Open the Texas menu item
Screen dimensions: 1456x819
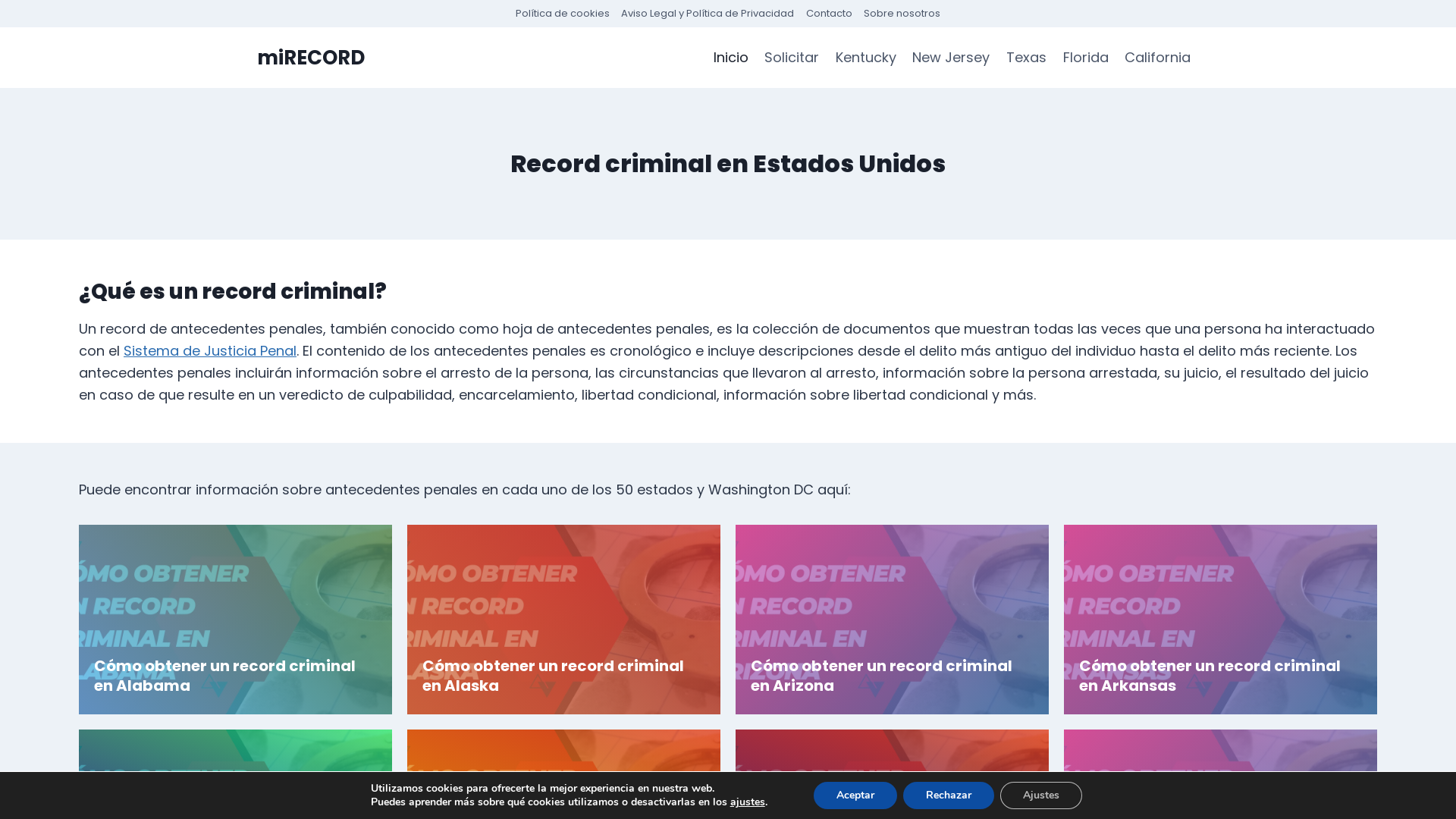click(x=1025, y=58)
